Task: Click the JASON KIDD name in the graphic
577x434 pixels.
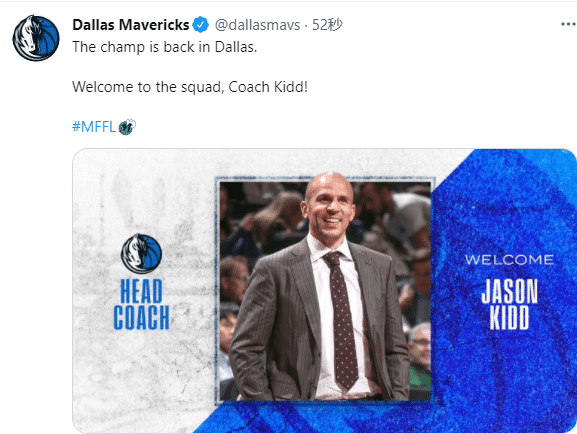Action: coord(509,304)
